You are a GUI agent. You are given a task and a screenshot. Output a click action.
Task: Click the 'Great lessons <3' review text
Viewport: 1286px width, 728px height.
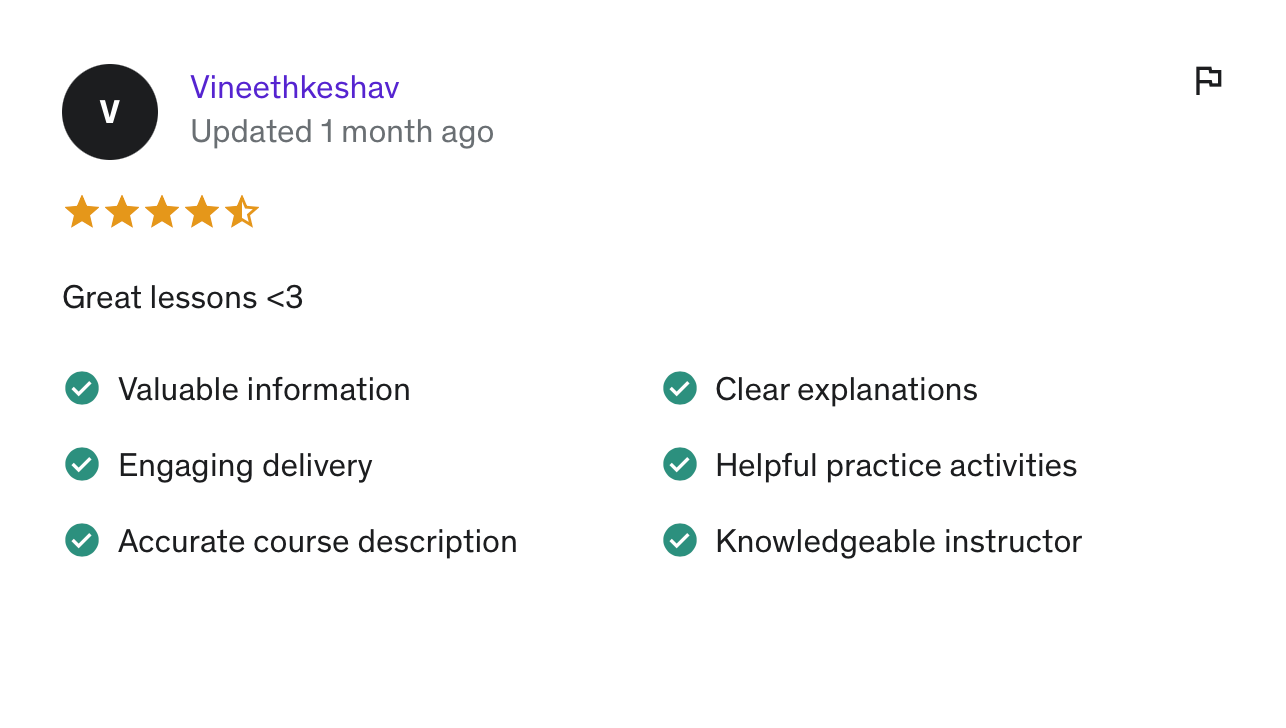tap(183, 298)
